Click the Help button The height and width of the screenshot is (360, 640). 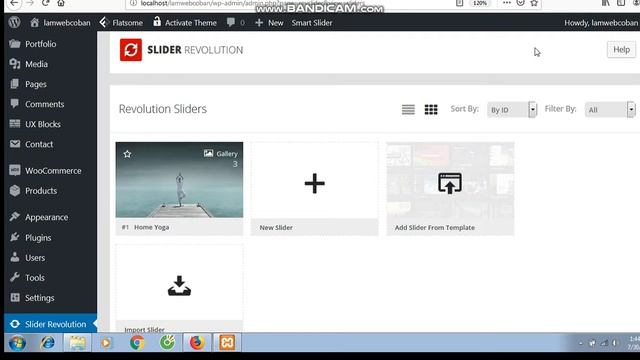tap(621, 49)
